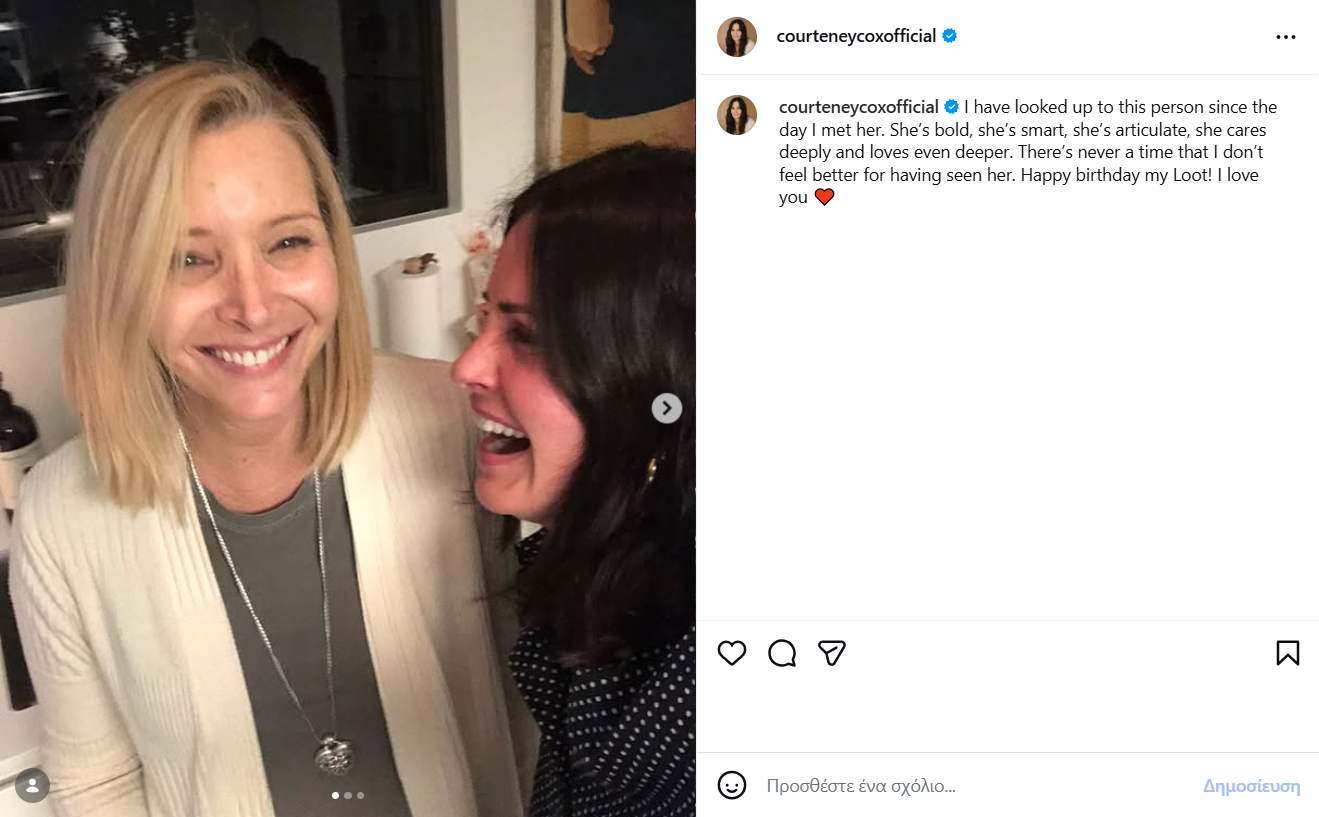
Task: Open comments via the speech bubble icon
Action: pyautogui.click(x=782, y=653)
